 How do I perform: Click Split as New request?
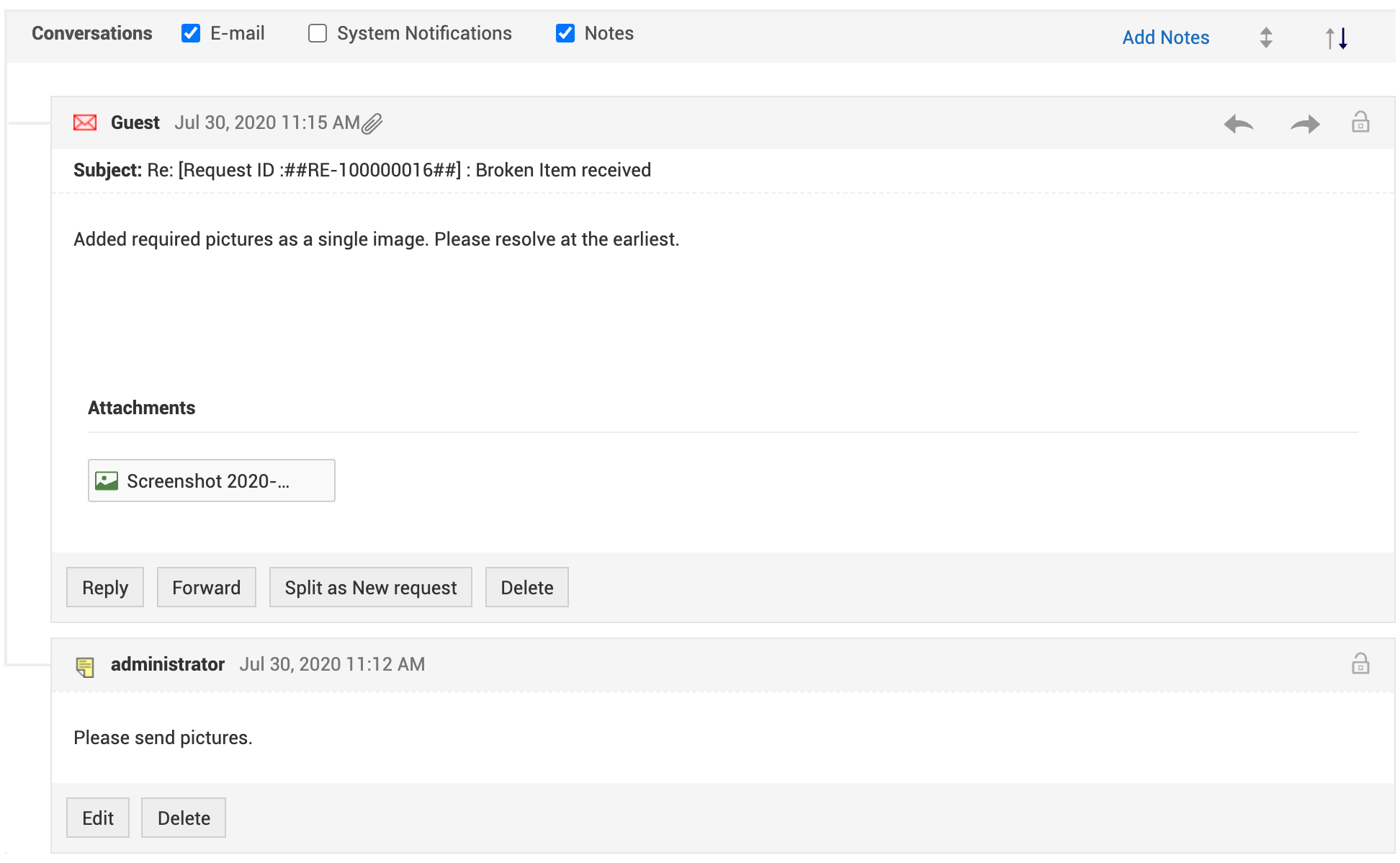(370, 588)
